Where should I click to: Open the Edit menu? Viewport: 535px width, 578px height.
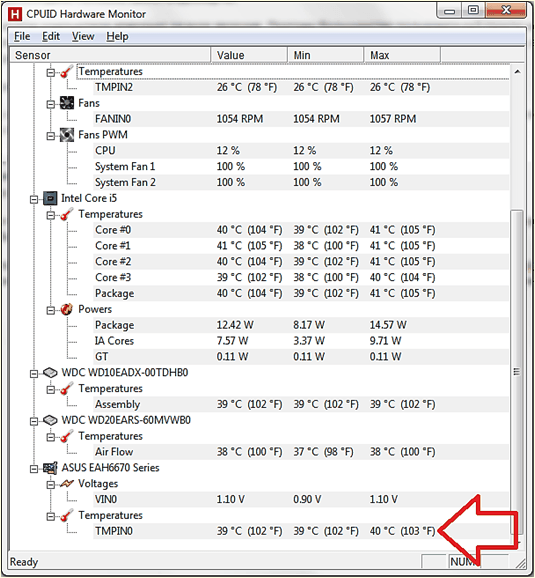(x=51, y=36)
